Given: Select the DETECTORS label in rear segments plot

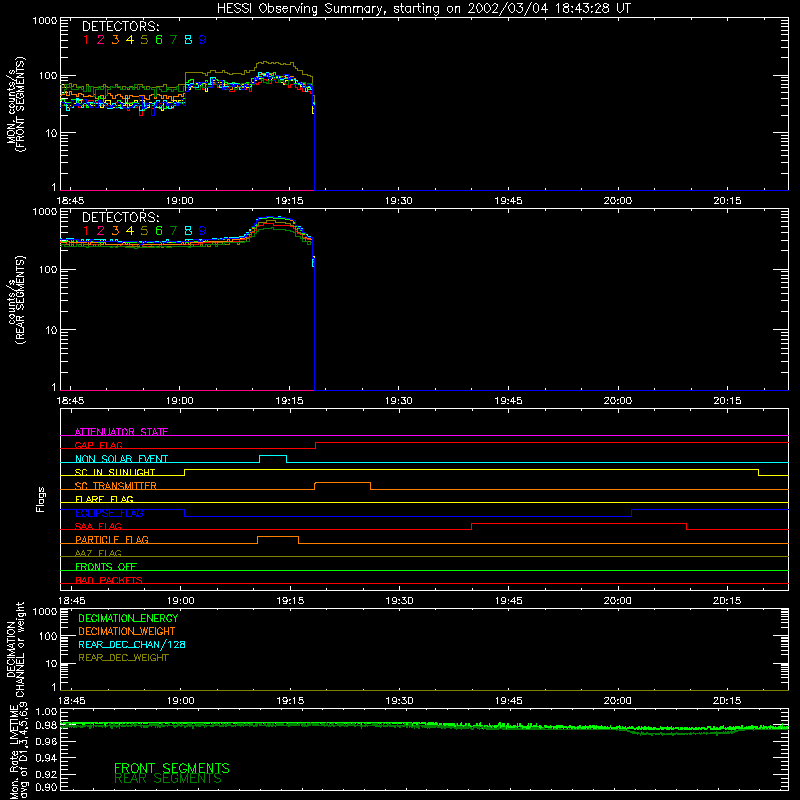Looking at the screenshot, I should click(x=120, y=218).
